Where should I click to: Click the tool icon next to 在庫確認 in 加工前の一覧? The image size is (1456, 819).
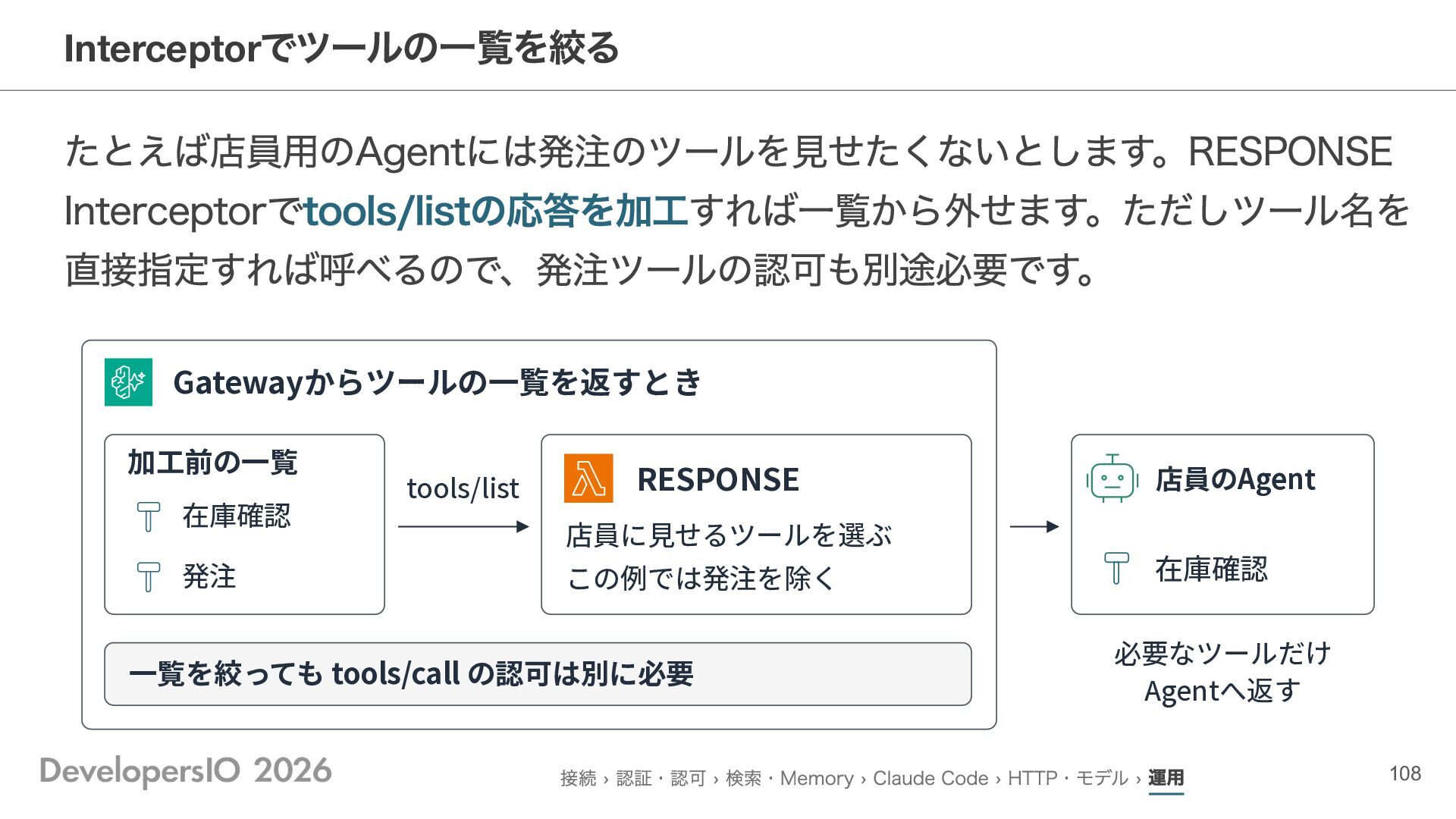click(x=149, y=516)
